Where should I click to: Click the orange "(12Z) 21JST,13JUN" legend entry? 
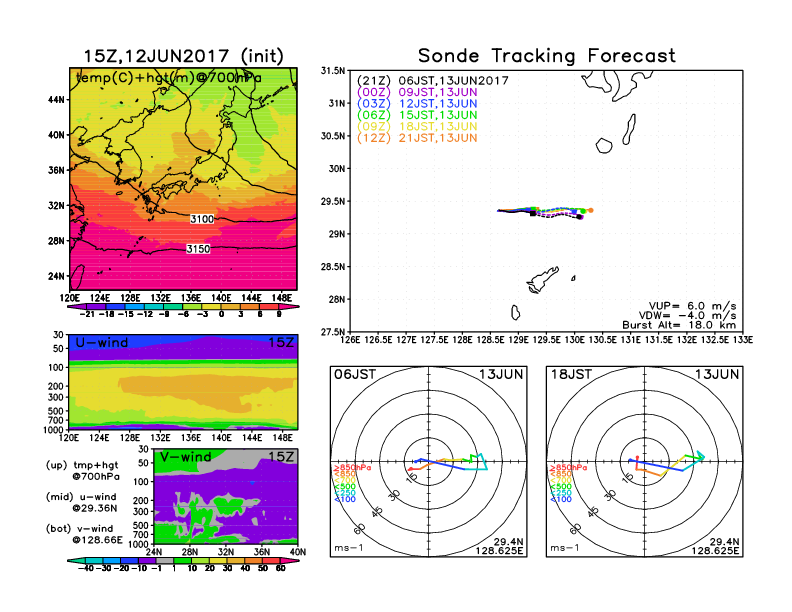(417, 138)
